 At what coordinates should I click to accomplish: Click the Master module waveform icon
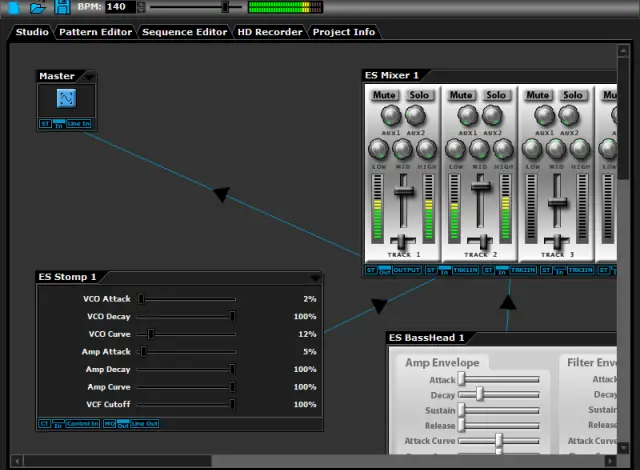(66, 98)
